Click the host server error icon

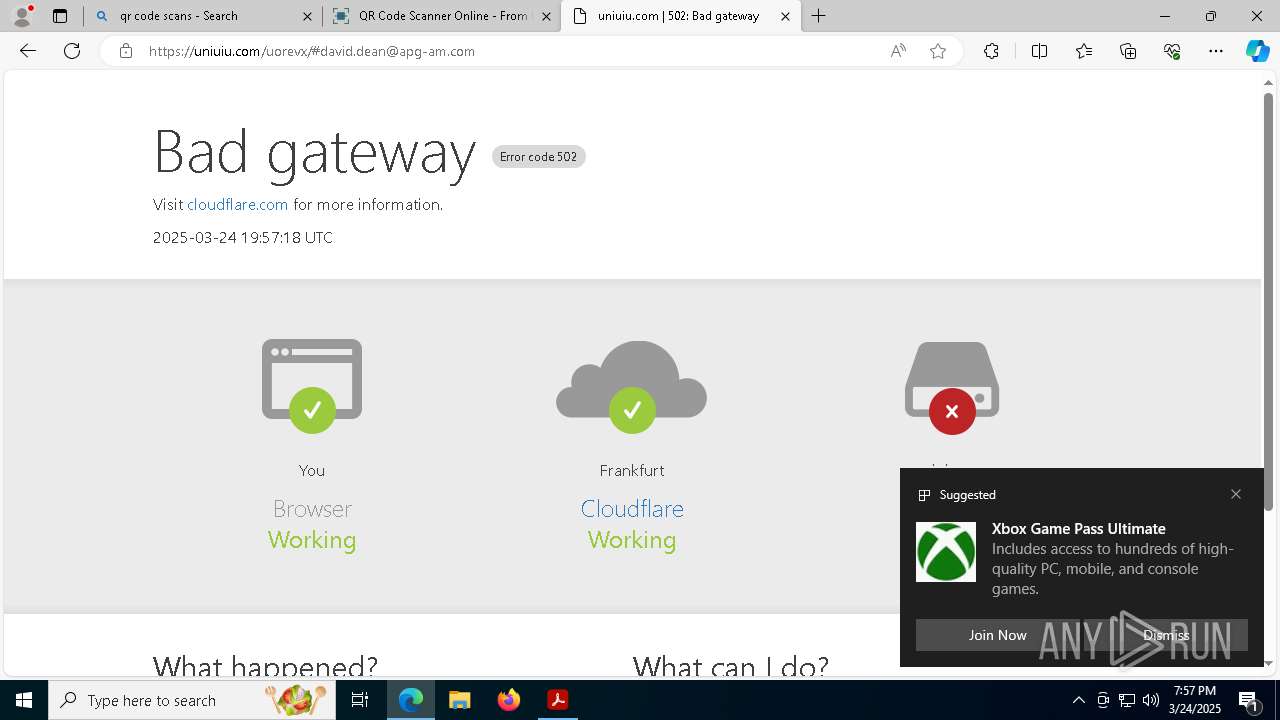[952, 388]
